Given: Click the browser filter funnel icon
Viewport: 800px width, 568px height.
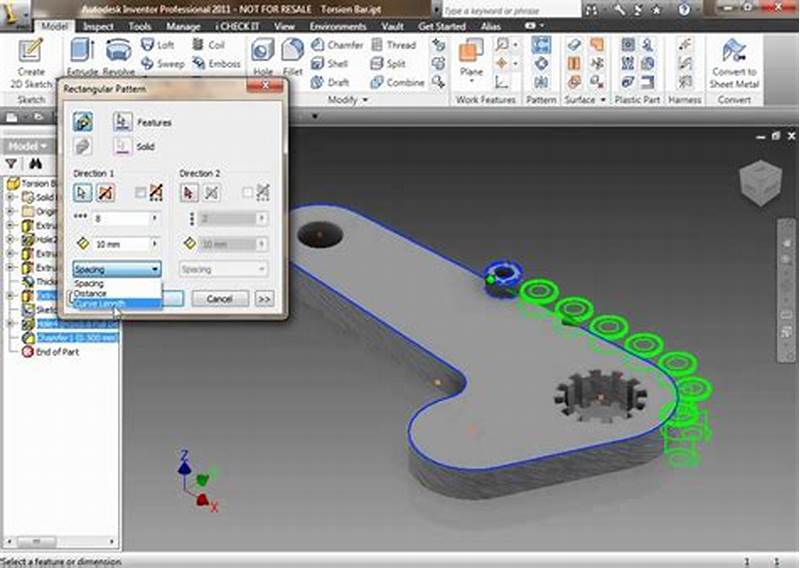Looking at the screenshot, I should pos(11,164).
